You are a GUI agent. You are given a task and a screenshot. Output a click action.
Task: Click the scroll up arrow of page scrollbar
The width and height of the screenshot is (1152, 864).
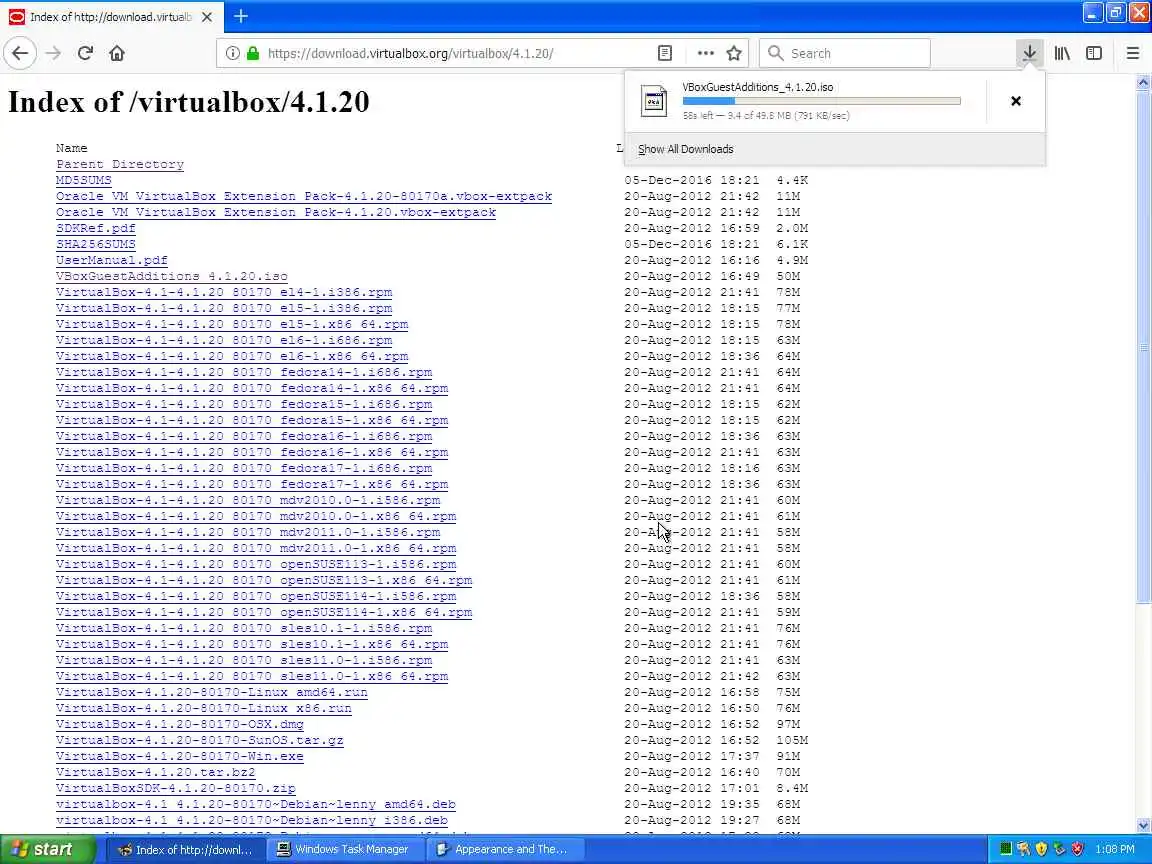1143,82
